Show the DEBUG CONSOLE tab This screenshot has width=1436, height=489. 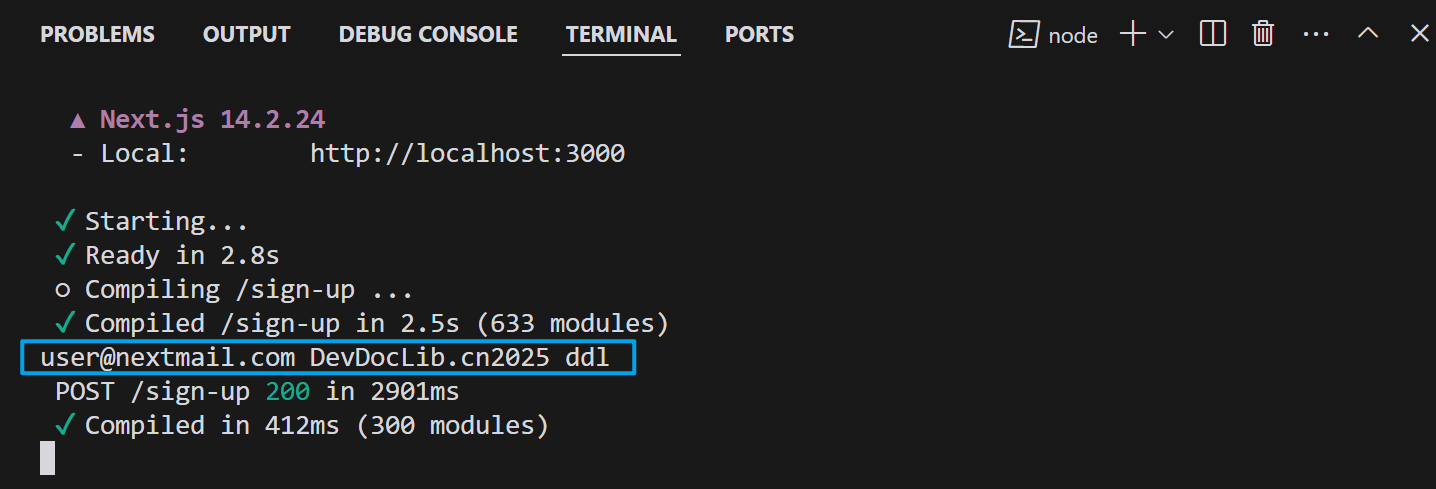[428, 34]
